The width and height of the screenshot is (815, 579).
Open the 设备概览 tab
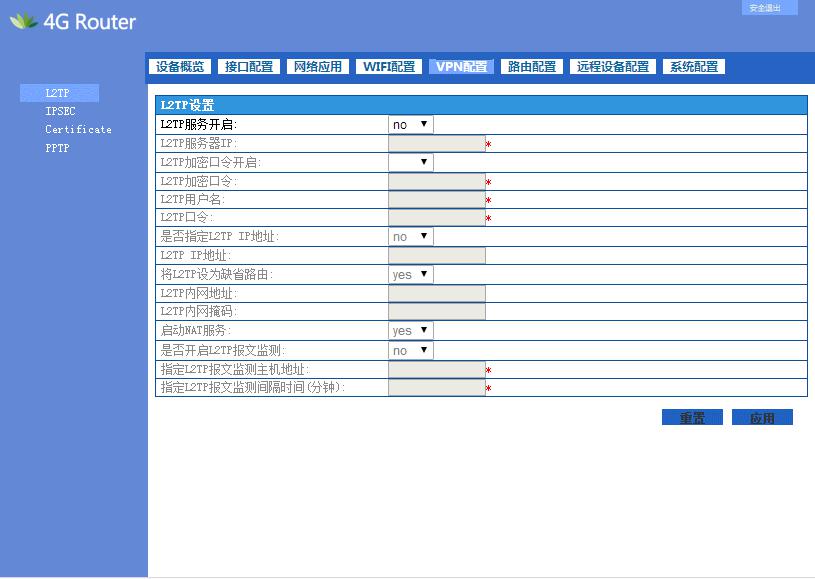point(180,67)
